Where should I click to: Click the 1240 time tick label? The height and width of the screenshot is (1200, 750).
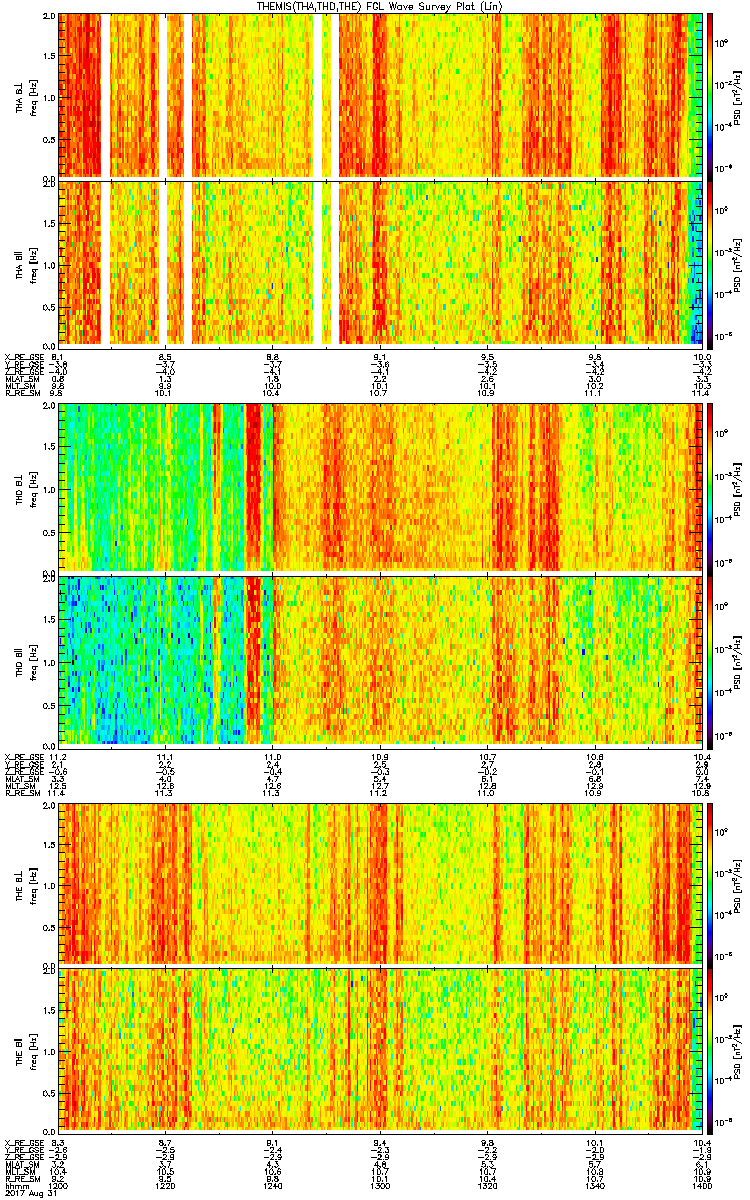click(272, 1187)
